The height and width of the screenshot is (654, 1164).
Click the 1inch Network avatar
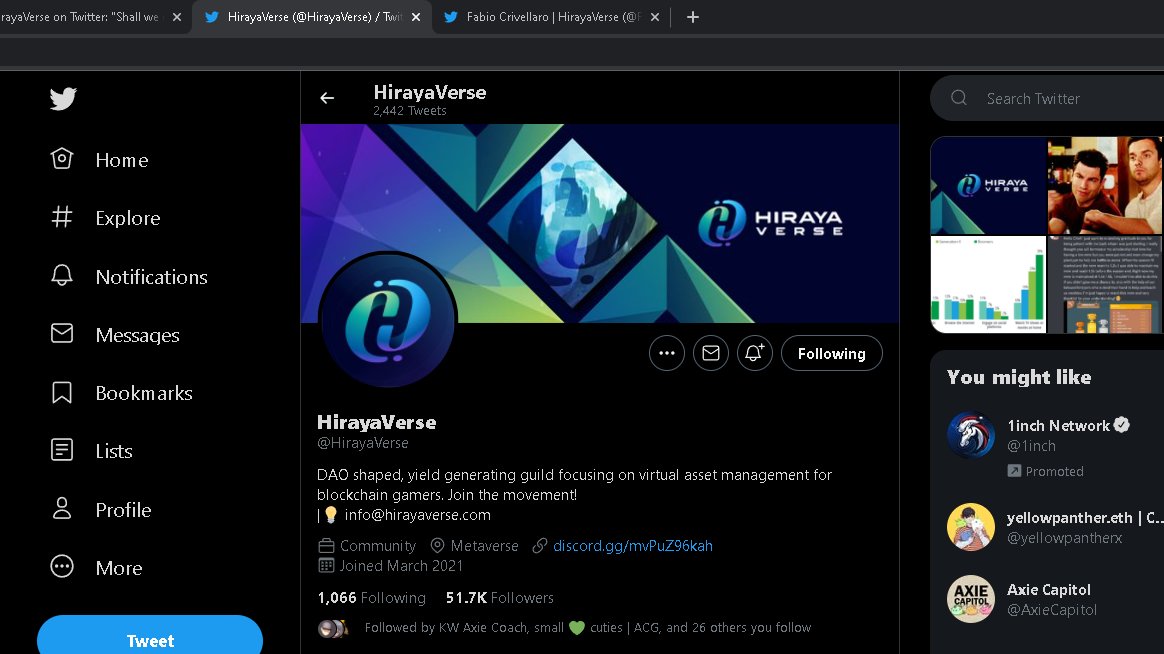click(971, 435)
